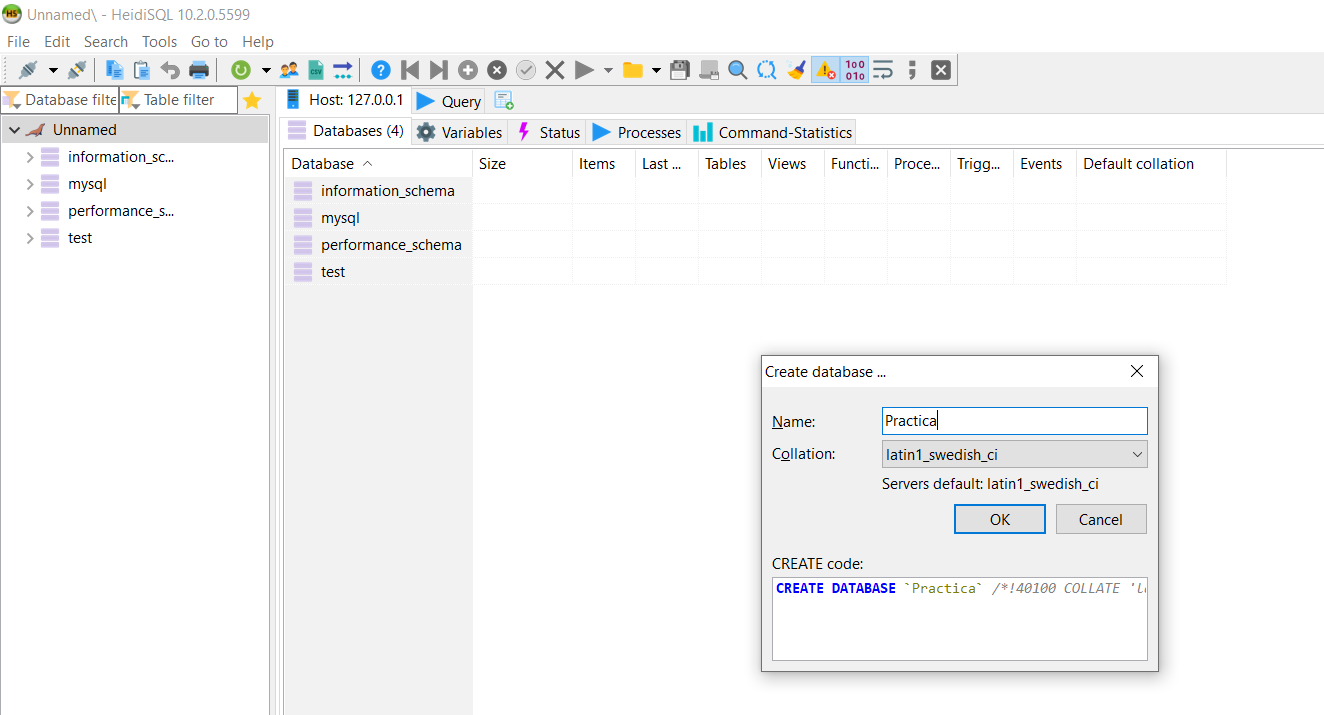Open the Collation combo box
1324x715 pixels.
tap(1014, 454)
